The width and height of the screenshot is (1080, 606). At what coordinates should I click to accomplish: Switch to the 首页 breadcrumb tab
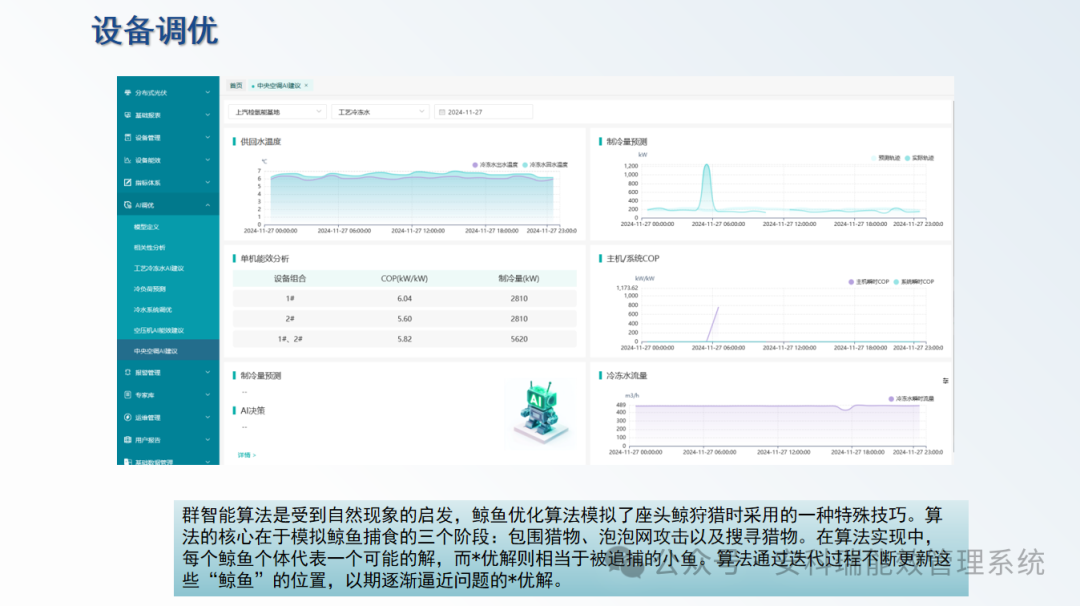(x=236, y=86)
